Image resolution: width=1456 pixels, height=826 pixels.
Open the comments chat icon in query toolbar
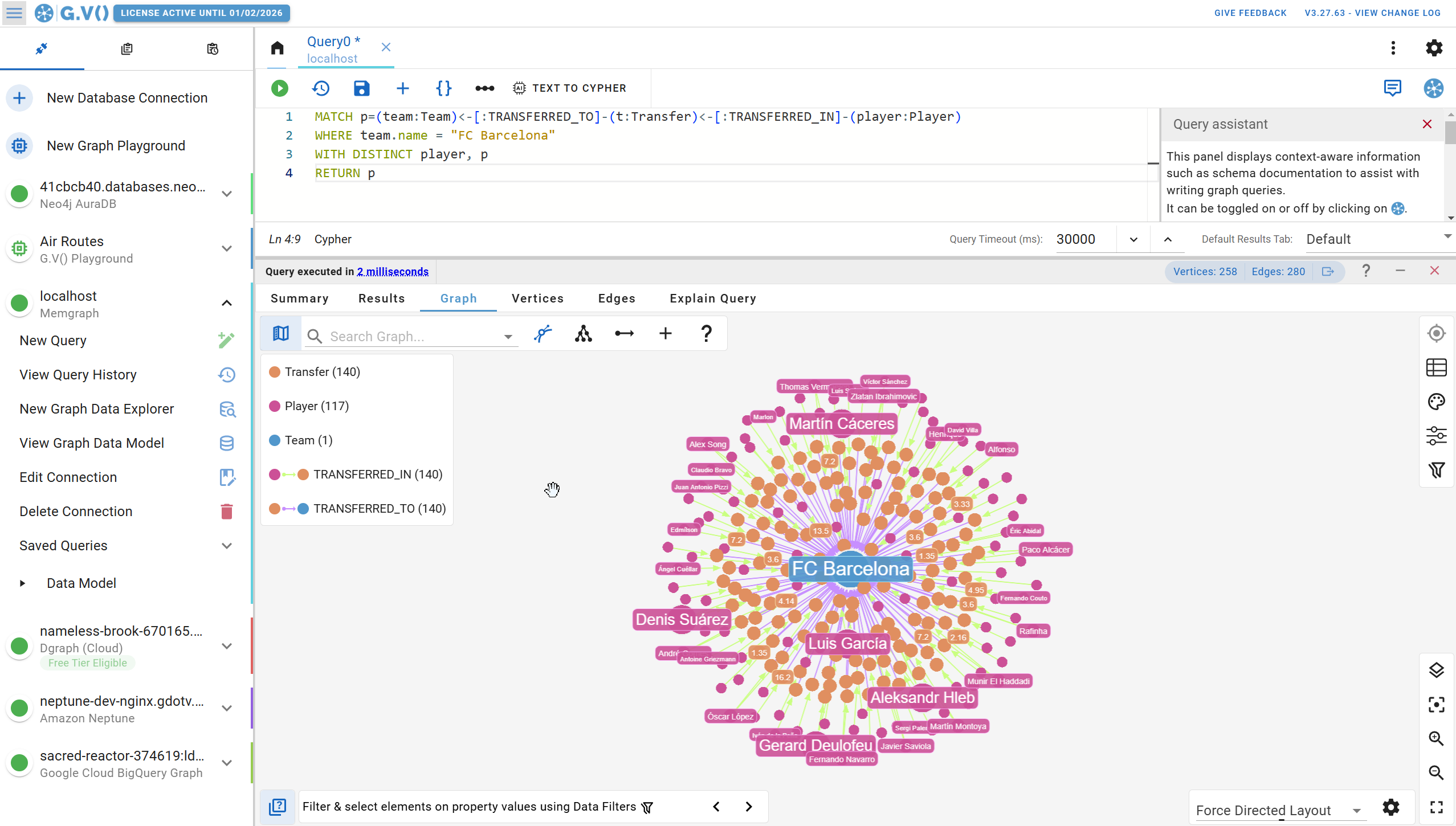coord(1393,88)
